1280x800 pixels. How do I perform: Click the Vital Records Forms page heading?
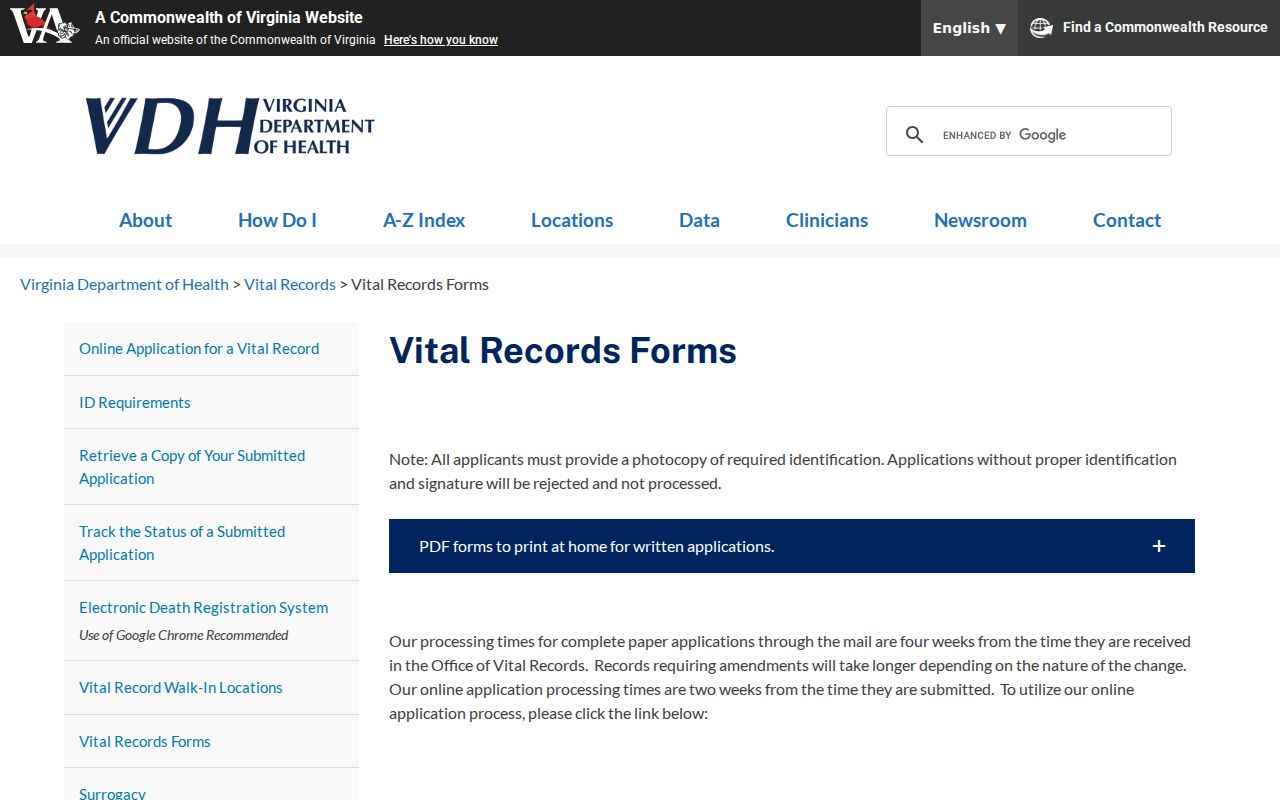(563, 351)
